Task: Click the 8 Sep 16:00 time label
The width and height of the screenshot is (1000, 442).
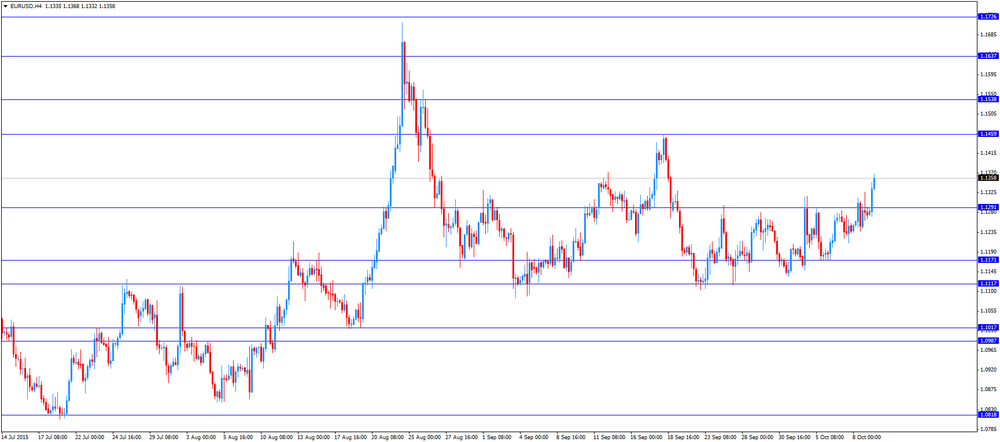Action: (573, 438)
